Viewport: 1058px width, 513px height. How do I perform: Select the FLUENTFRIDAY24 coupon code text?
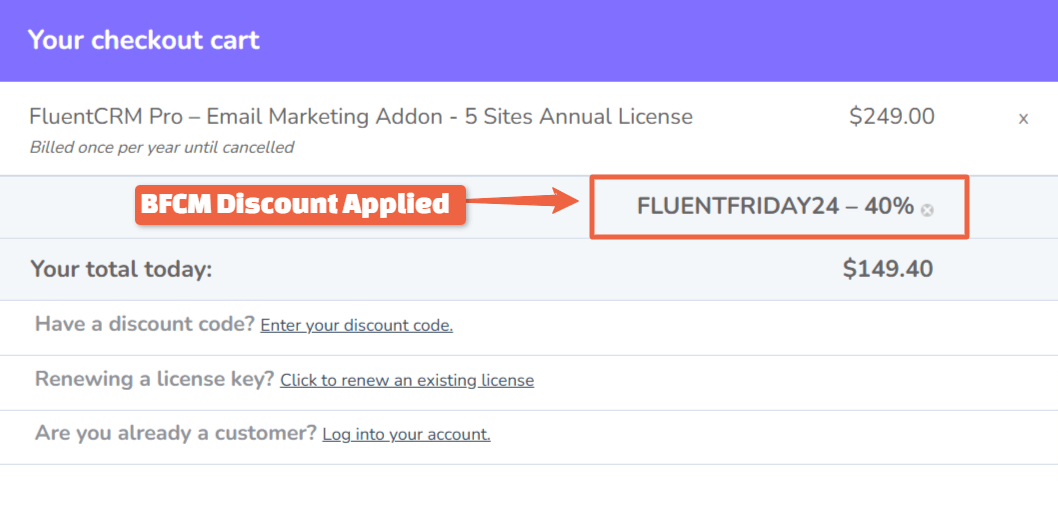pos(737,207)
